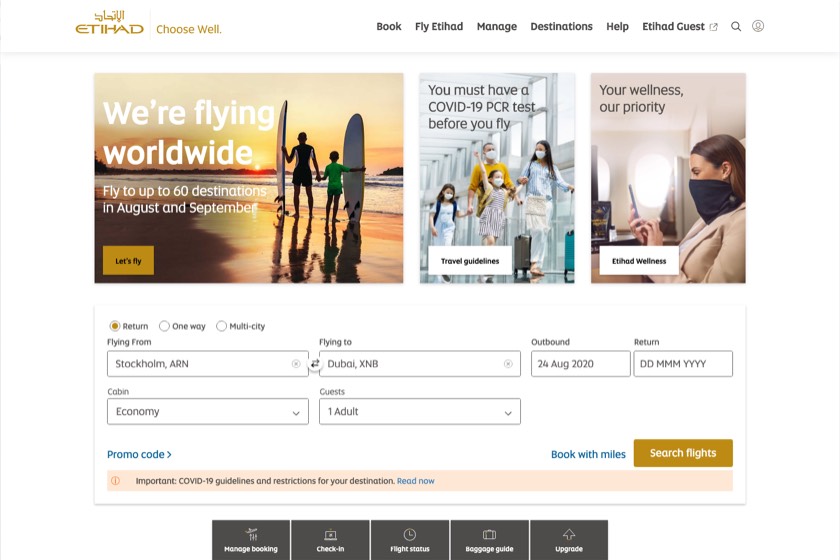Open Flight status tile
840x560 pixels.
410,540
